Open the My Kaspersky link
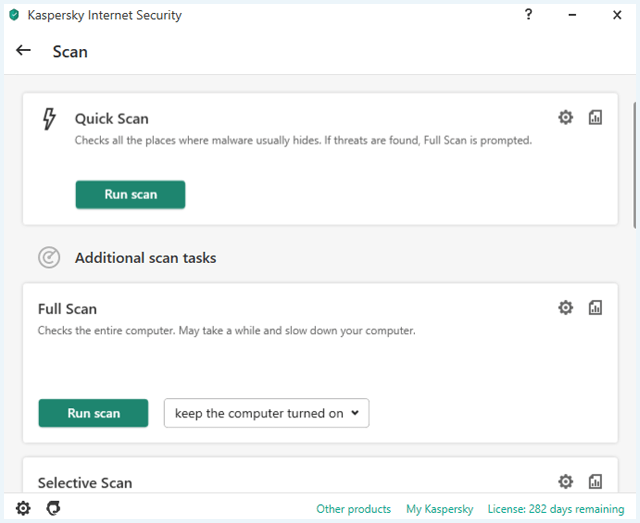Screen dimensions: 640x523 coord(440,509)
